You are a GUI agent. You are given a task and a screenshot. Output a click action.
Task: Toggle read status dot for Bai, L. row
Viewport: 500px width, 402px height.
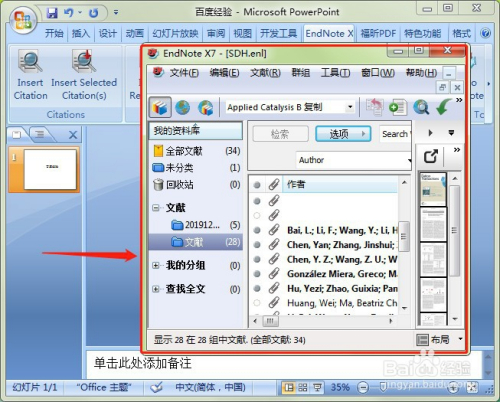point(257,230)
